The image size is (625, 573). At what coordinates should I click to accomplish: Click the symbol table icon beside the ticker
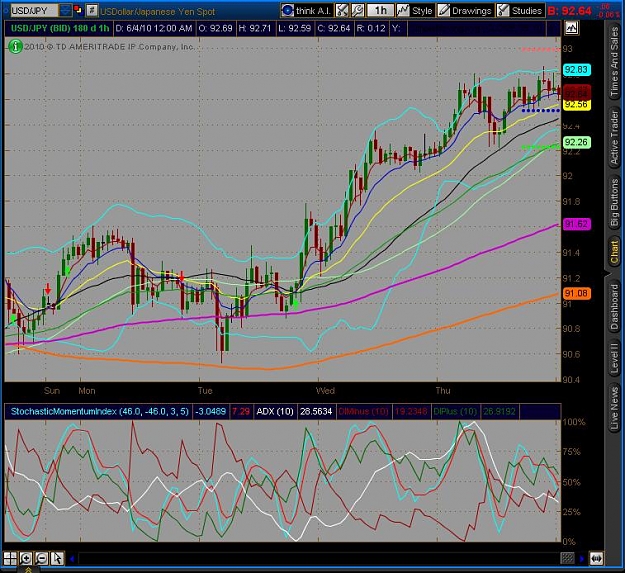(92, 10)
